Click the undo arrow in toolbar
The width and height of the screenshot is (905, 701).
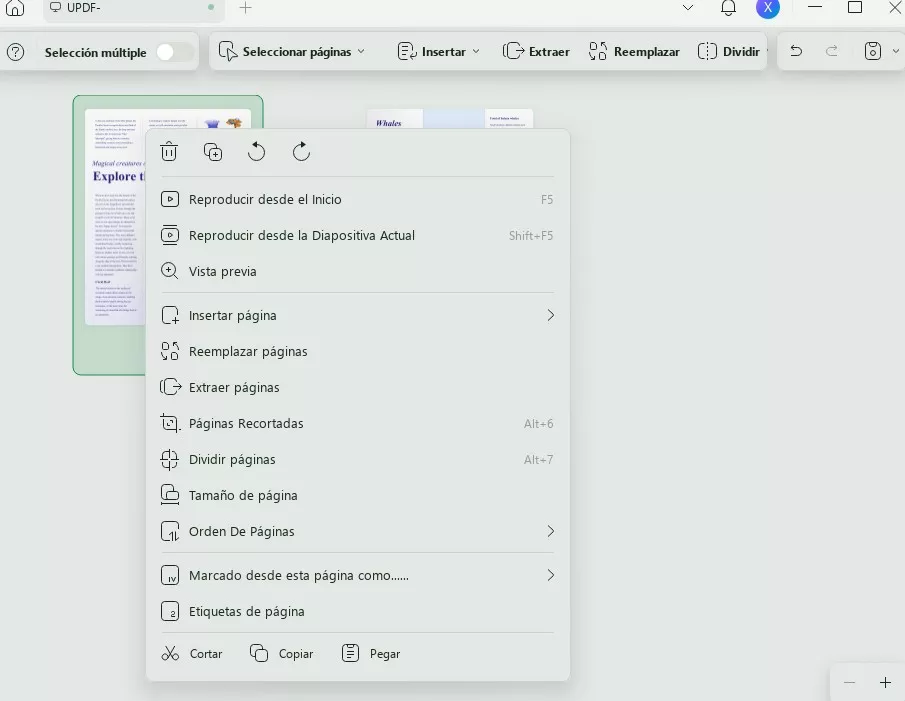(796, 51)
